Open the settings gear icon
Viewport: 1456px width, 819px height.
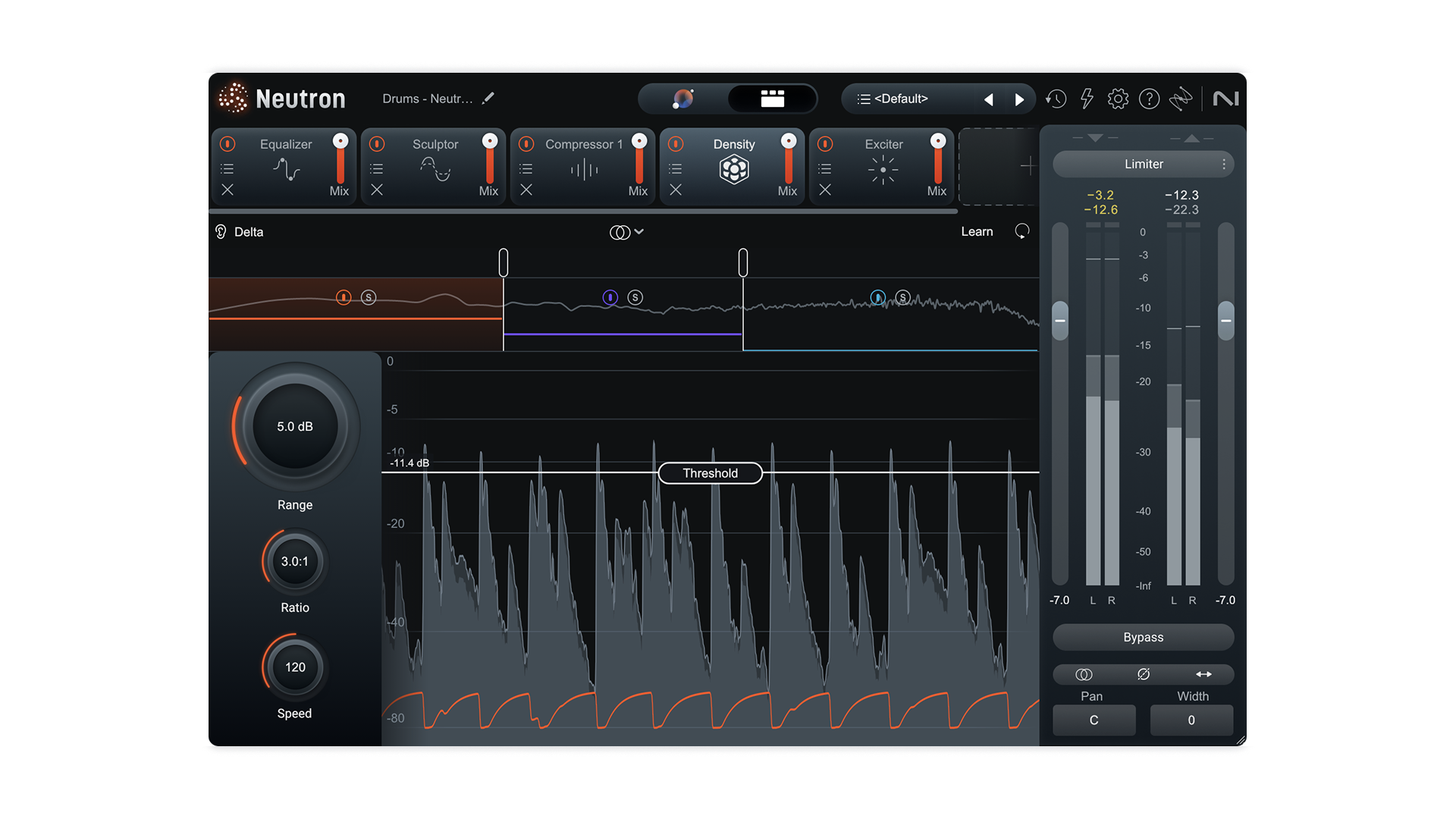[1118, 99]
